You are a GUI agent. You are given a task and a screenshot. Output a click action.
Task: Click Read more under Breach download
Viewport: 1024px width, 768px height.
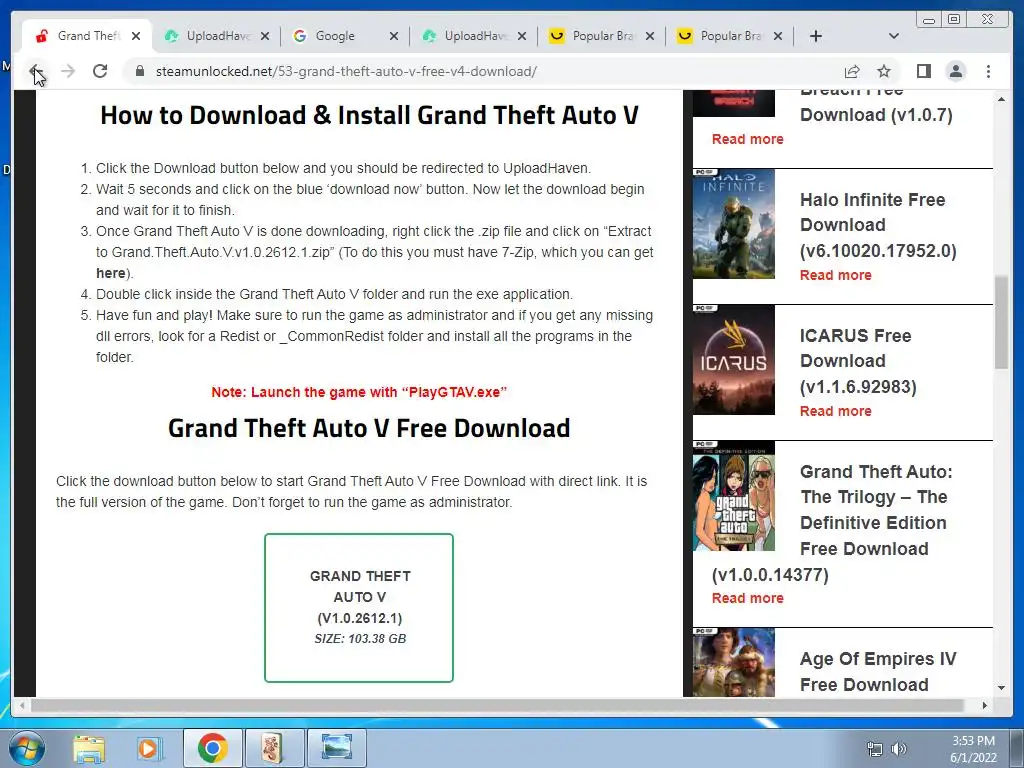(x=747, y=139)
